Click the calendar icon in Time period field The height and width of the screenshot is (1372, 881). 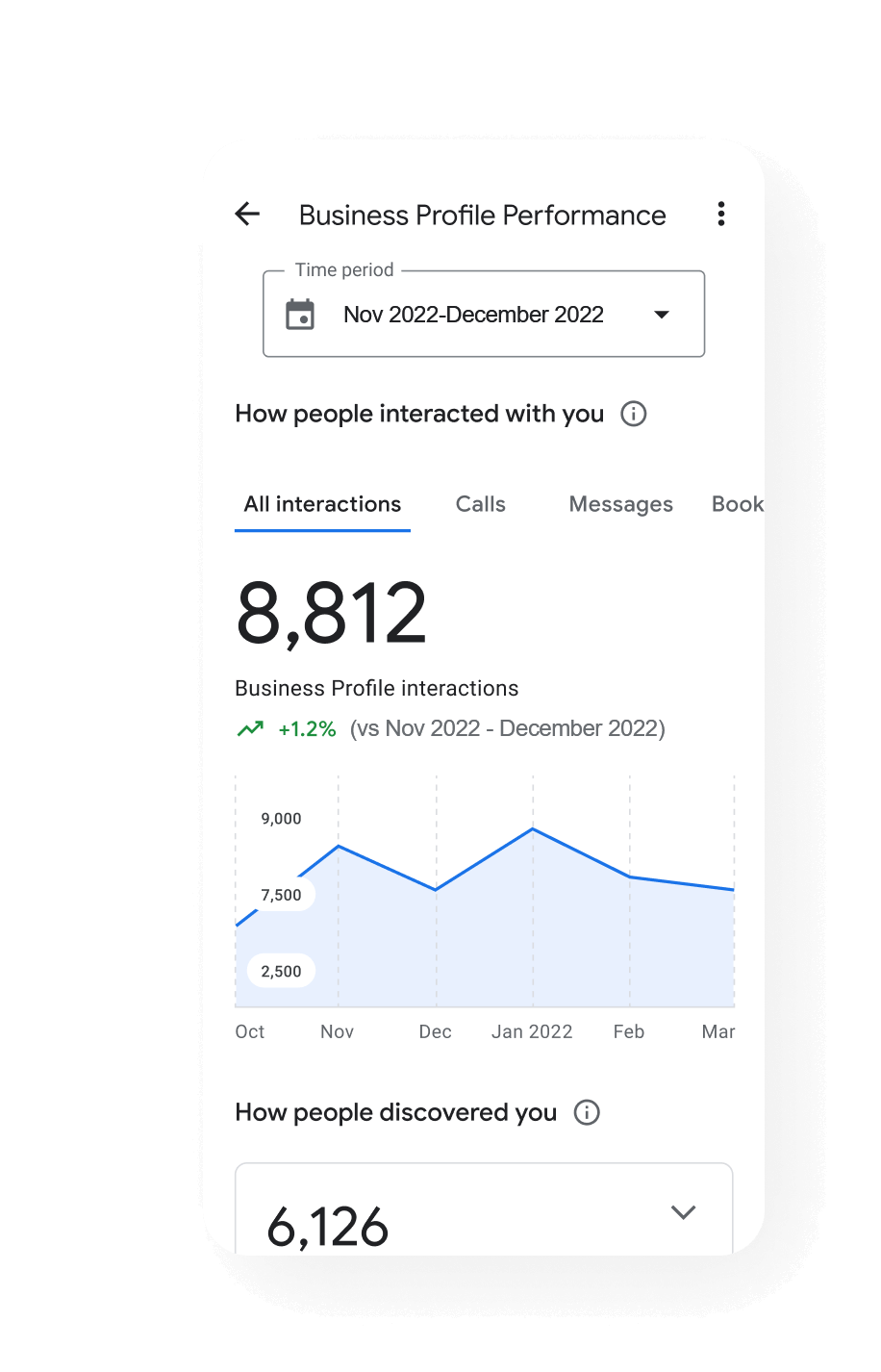tap(300, 314)
